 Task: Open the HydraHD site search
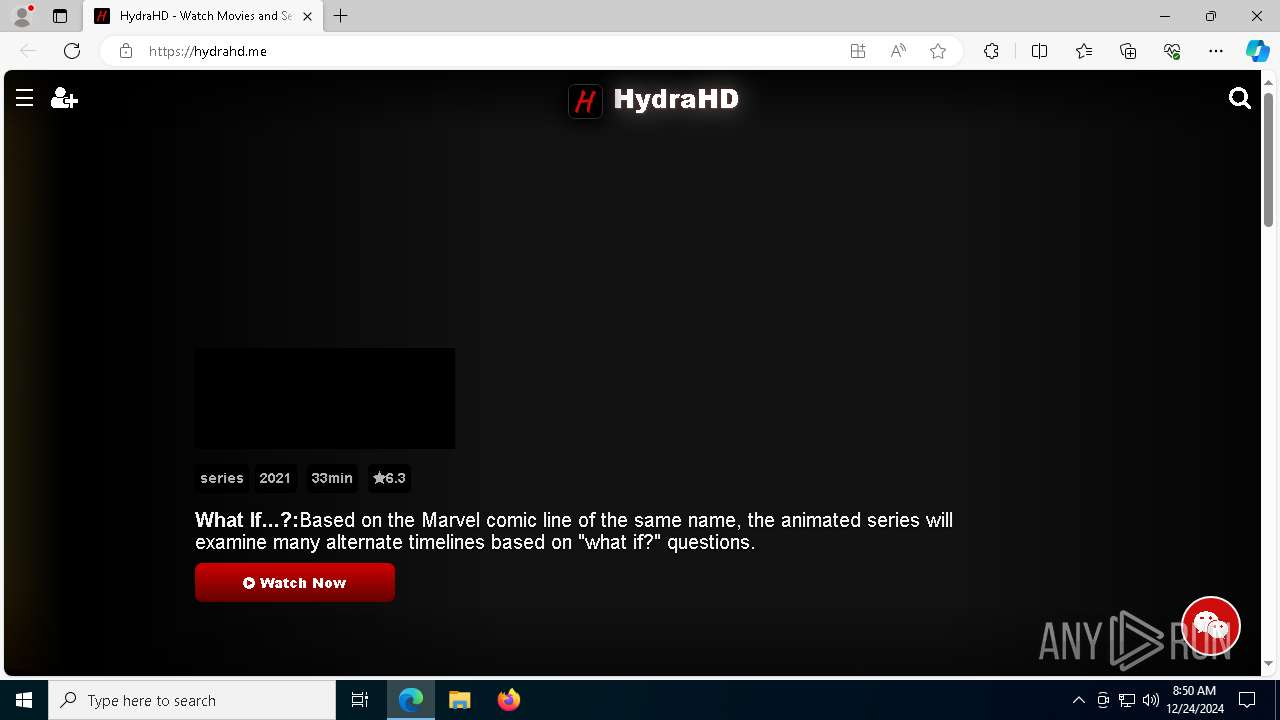pyautogui.click(x=1240, y=98)
